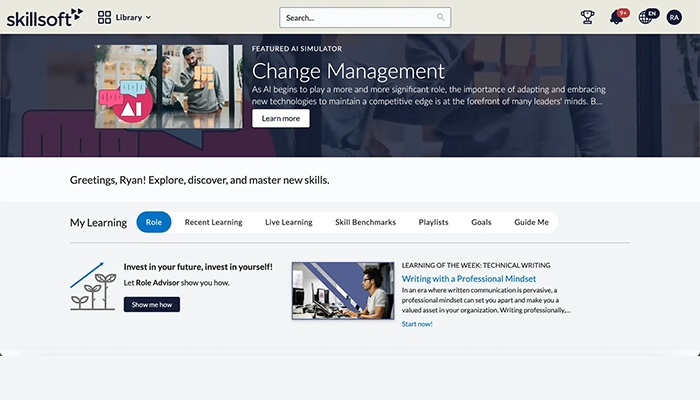The image size is (700, 400).
Task: Select the Goals tab
Action: tap(481, 222)
